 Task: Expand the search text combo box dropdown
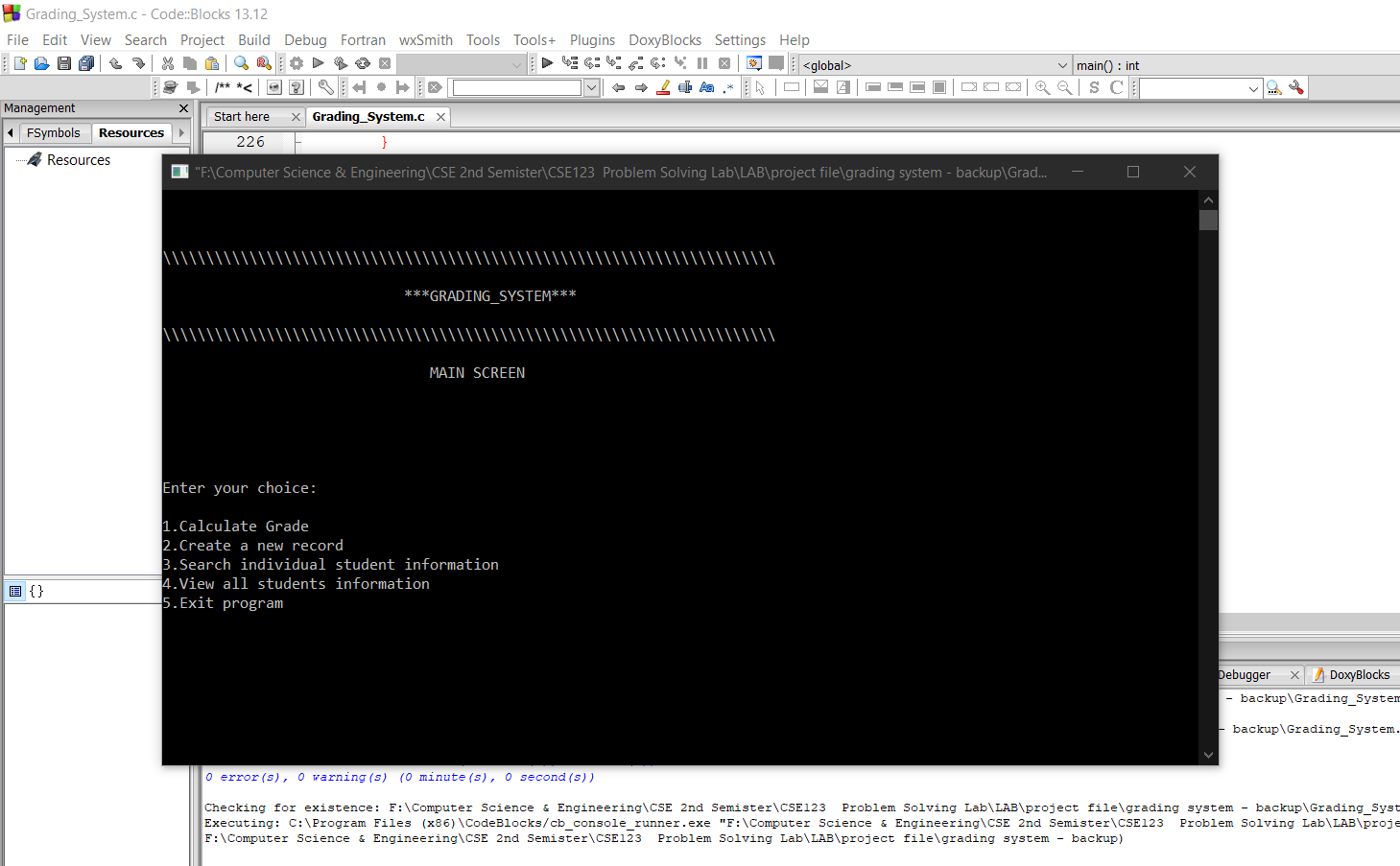click(x=591, y=87)
